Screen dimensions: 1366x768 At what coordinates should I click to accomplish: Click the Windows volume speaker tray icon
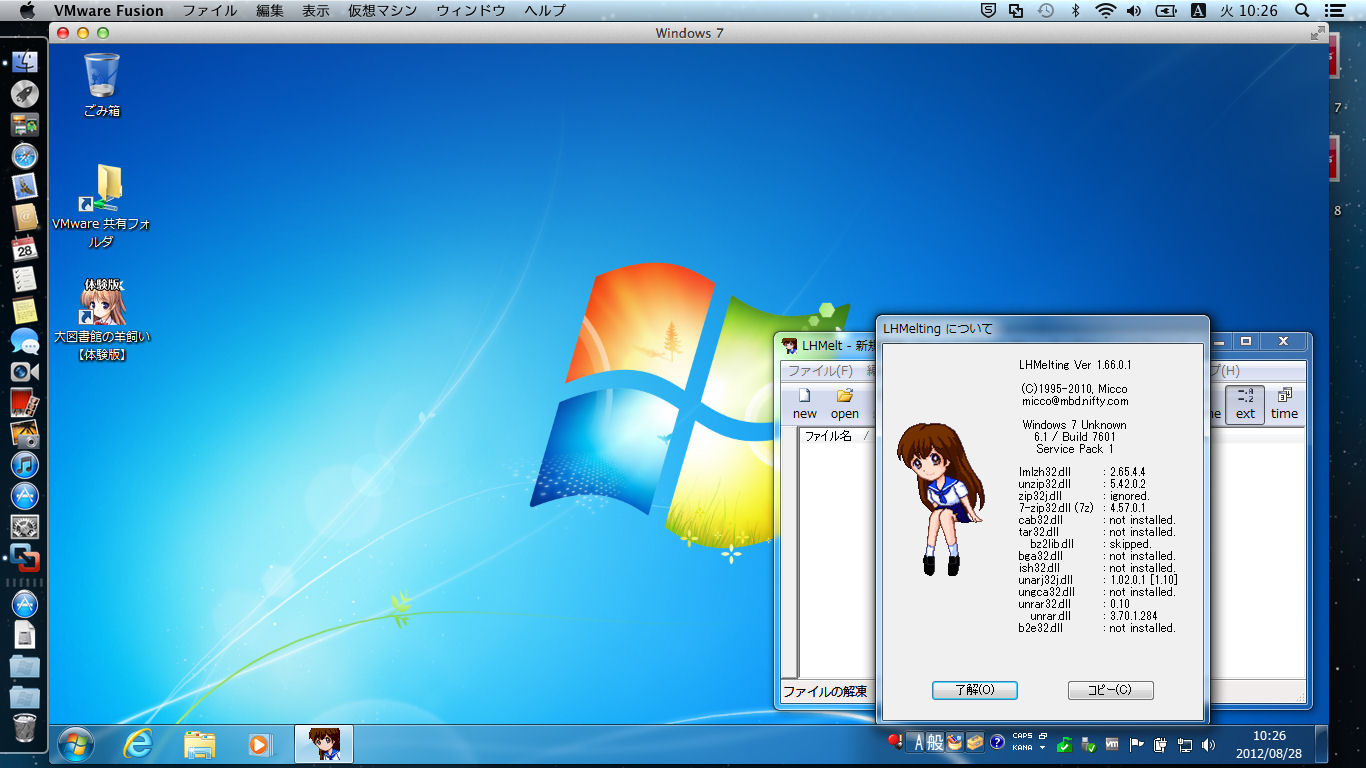point(1209,744)
